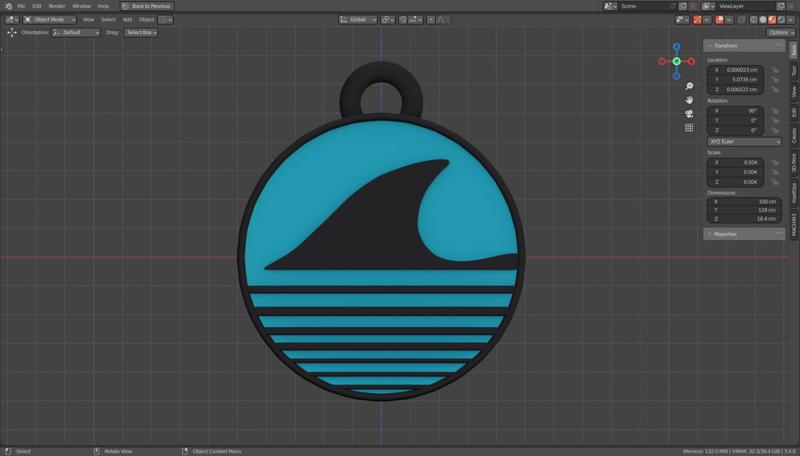
Task: Click the move tool icon beside Orientation
Action: click(12, 32)
